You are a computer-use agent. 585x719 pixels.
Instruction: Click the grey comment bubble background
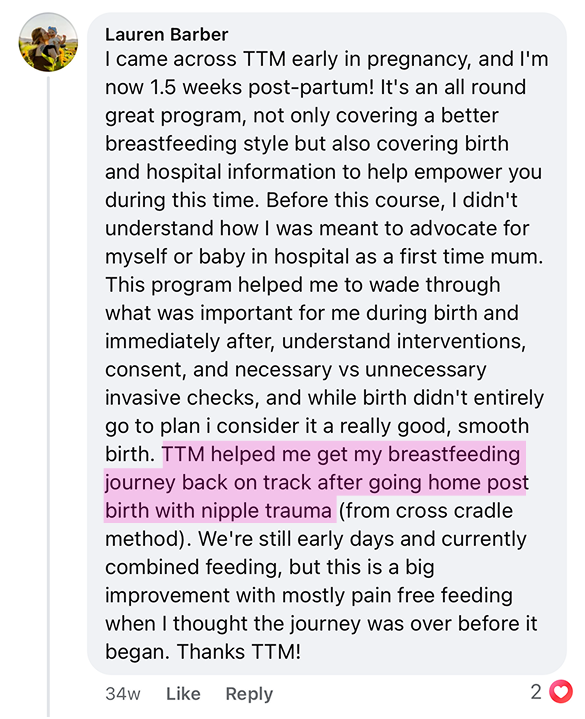point(327,344)
